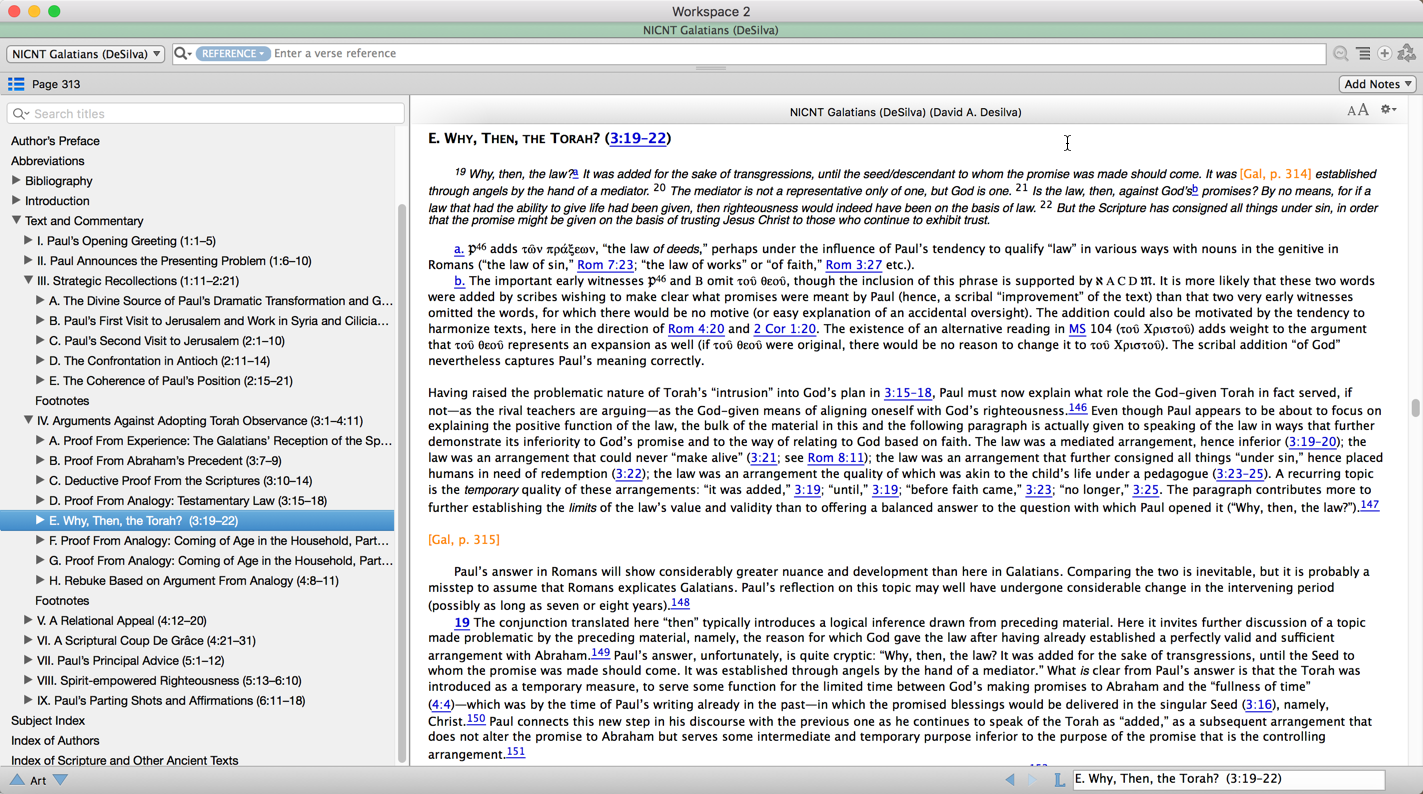
Task: Expand D. The Confrontation in Antioch (2:11–14)
Action: (40, 361)
